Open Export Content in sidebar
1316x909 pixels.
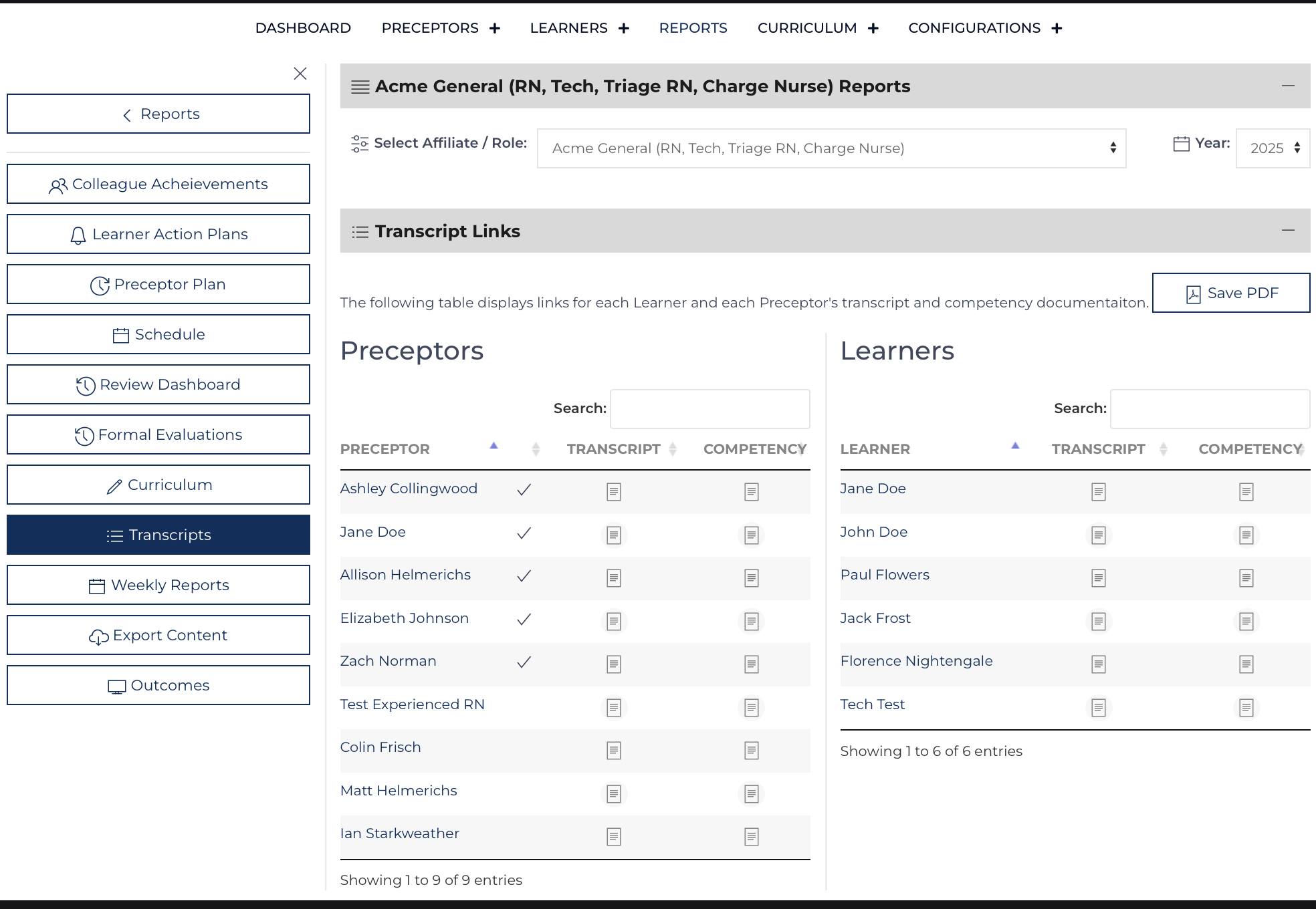[x=158, y=635]
